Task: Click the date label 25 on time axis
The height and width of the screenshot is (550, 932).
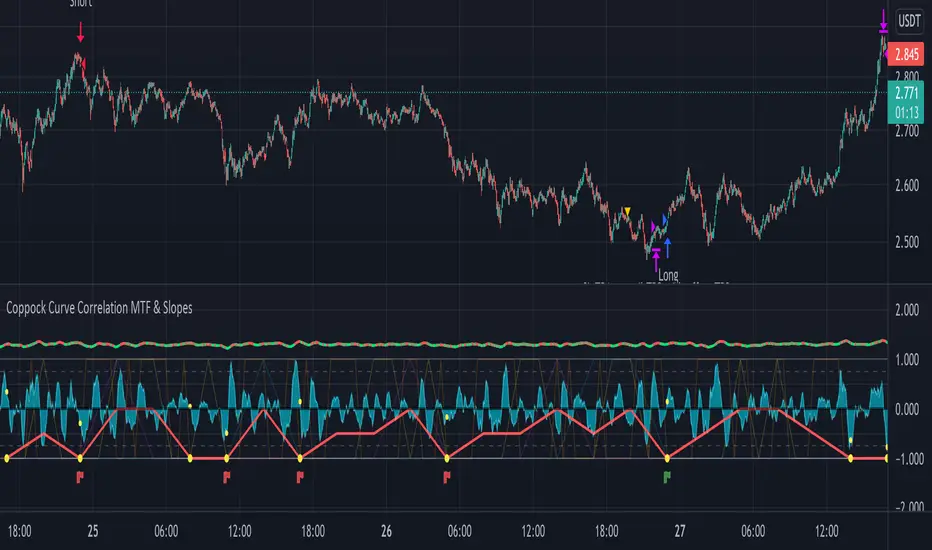Action: (x=93, y=531)
